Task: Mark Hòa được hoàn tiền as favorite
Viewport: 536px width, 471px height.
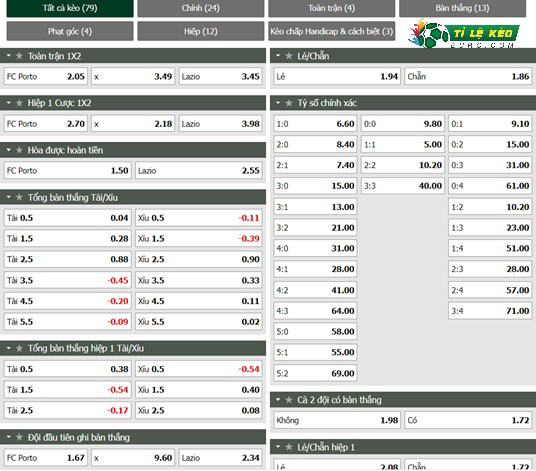Action: tap(19, 150)
